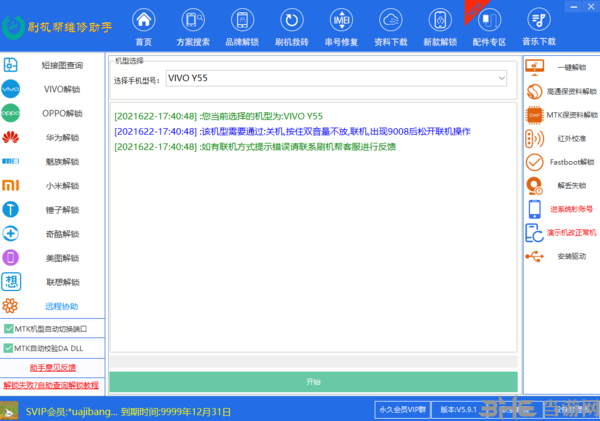The width and height of the screenshot is (600, 421).
Task: Click the 进系统秒账号 phone icon
Action: (535, 209)
